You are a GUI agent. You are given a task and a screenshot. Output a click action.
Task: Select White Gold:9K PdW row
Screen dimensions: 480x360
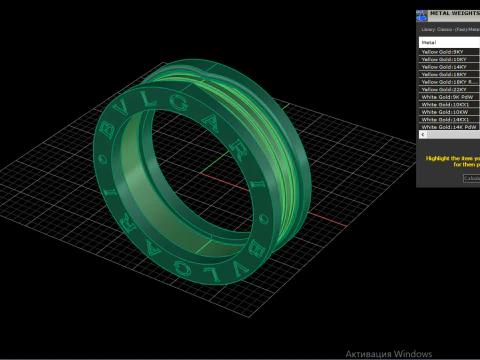pos(449,97)
